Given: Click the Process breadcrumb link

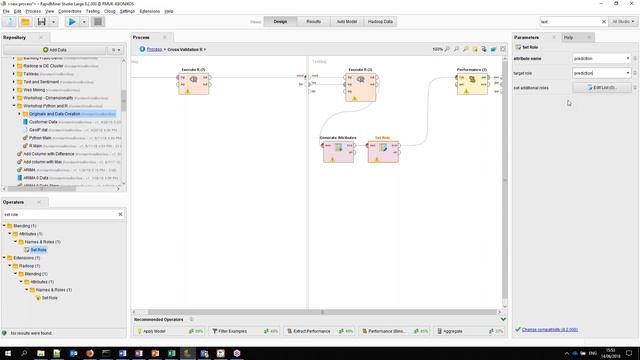Looking at the screenshot, I should (x=154, y=49).
